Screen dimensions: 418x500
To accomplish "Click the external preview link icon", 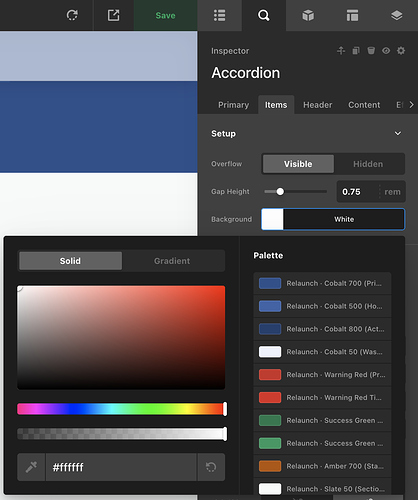I will (113, 15).
